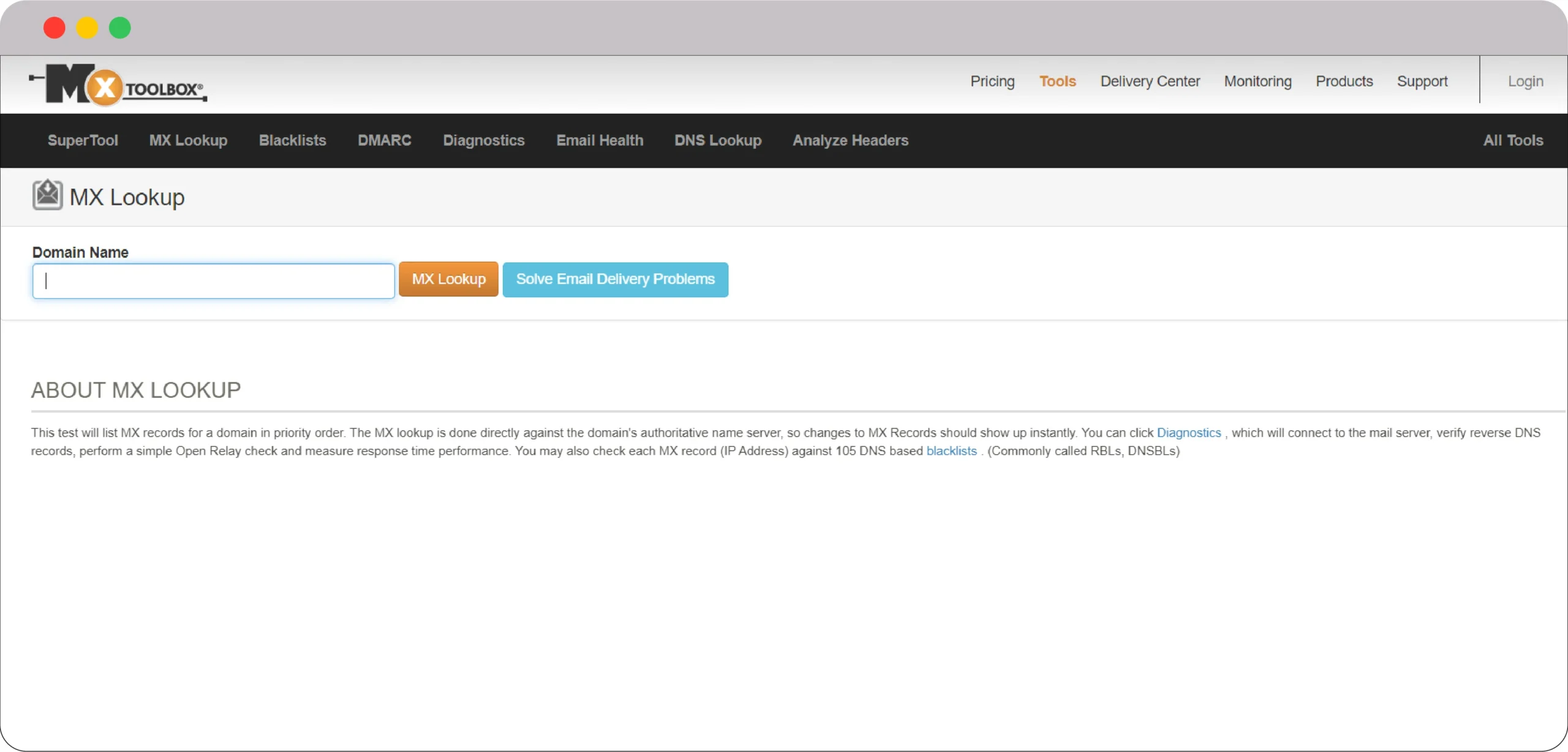The height and width of the screenshot is (752, 1568).
Task: Show All Tools
Action: click(1512, 140)
